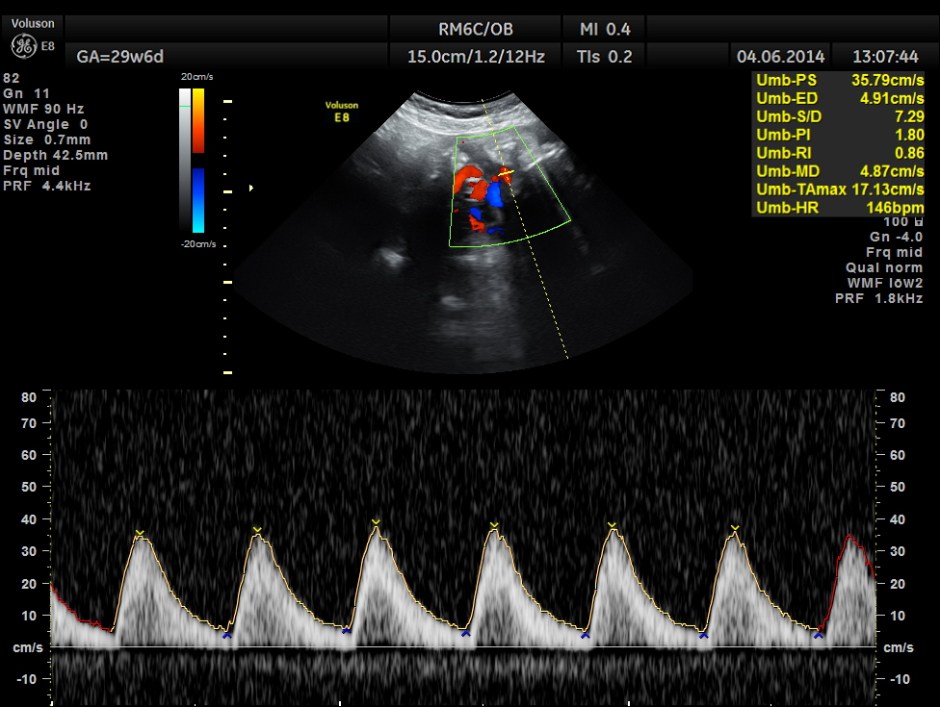The width and height of the screenshot is (940, 707).
Task: Click the small focus triangle left of image
Action: [x=251, y=187]
